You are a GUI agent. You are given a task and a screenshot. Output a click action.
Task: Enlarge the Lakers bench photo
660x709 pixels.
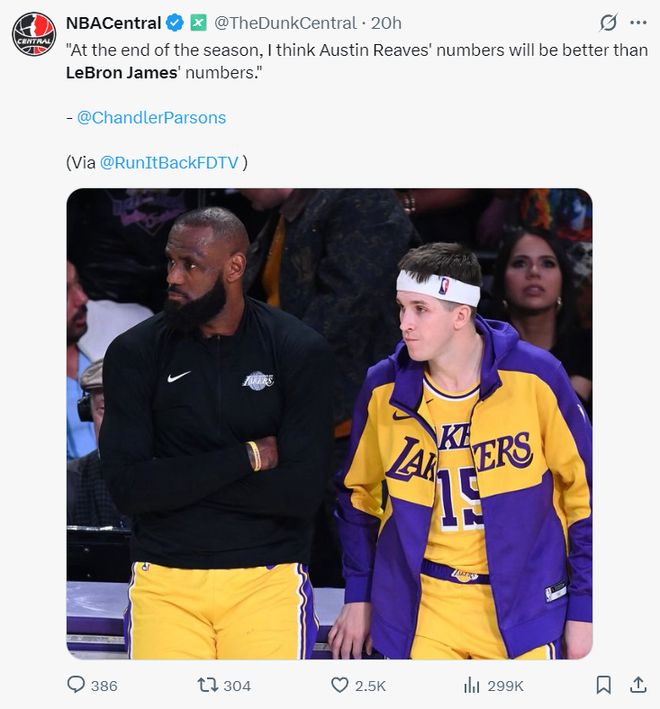pyautogui.click(x=329, y=423)
